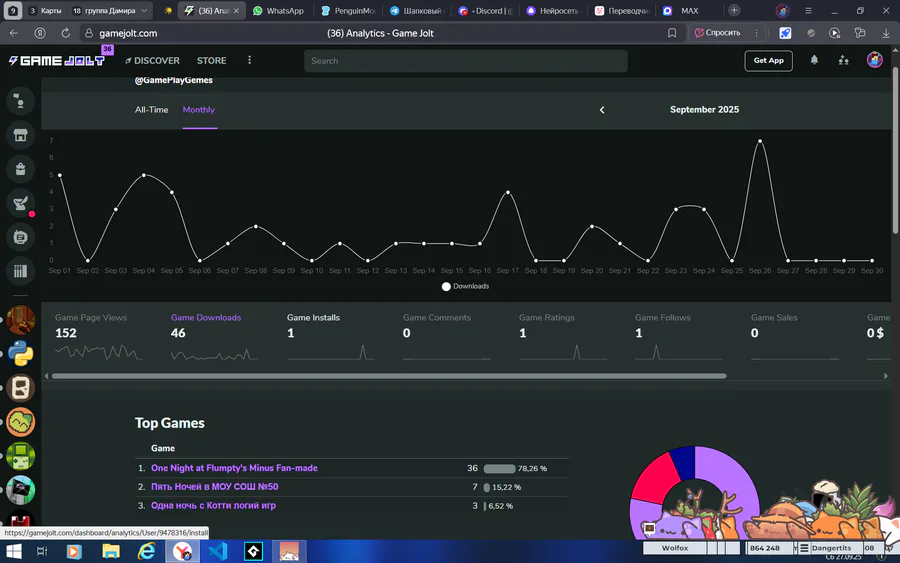Screen dimensions: 900x563
Task: Bookmark this page via bookmark icon
Action: tap(672, 33)
